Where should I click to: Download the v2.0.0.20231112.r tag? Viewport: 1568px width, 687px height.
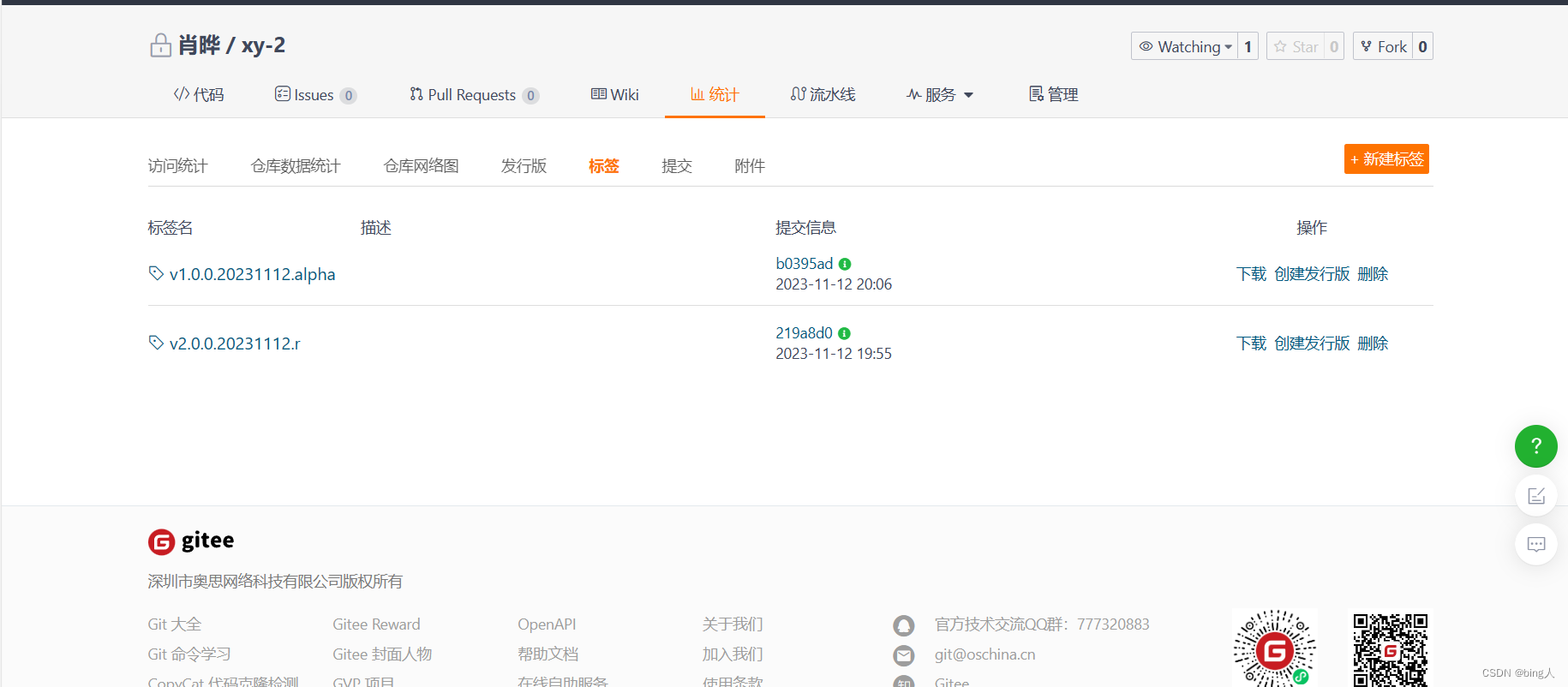[1251, 343]
